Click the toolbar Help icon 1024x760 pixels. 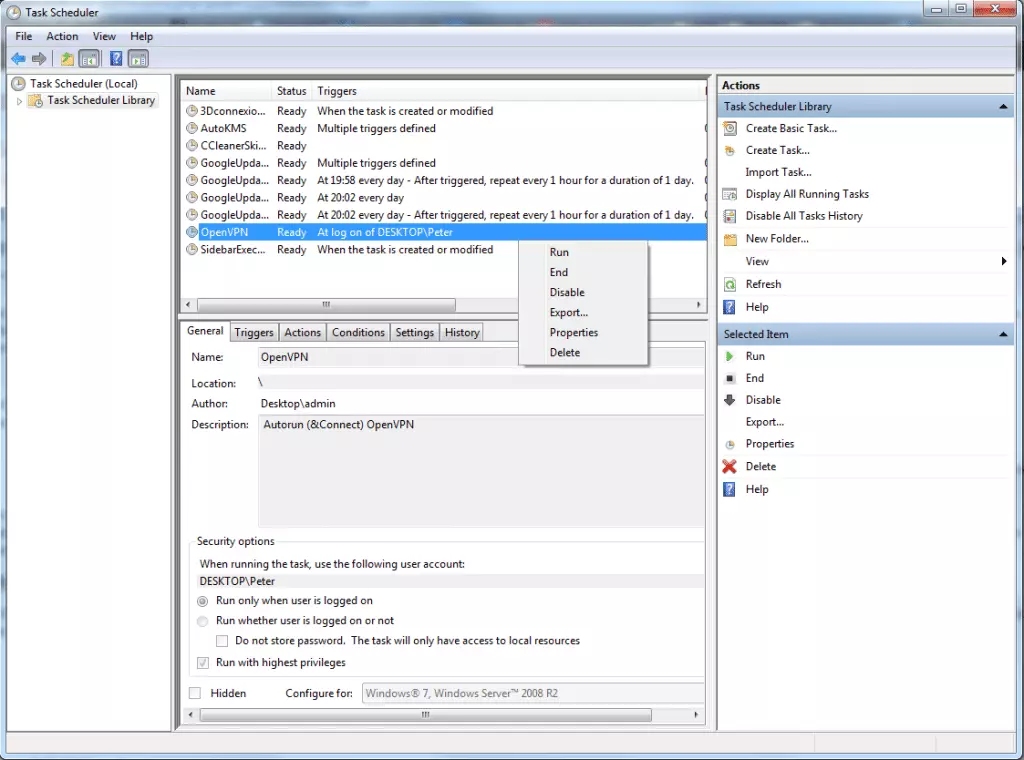(x=115, y=58)
